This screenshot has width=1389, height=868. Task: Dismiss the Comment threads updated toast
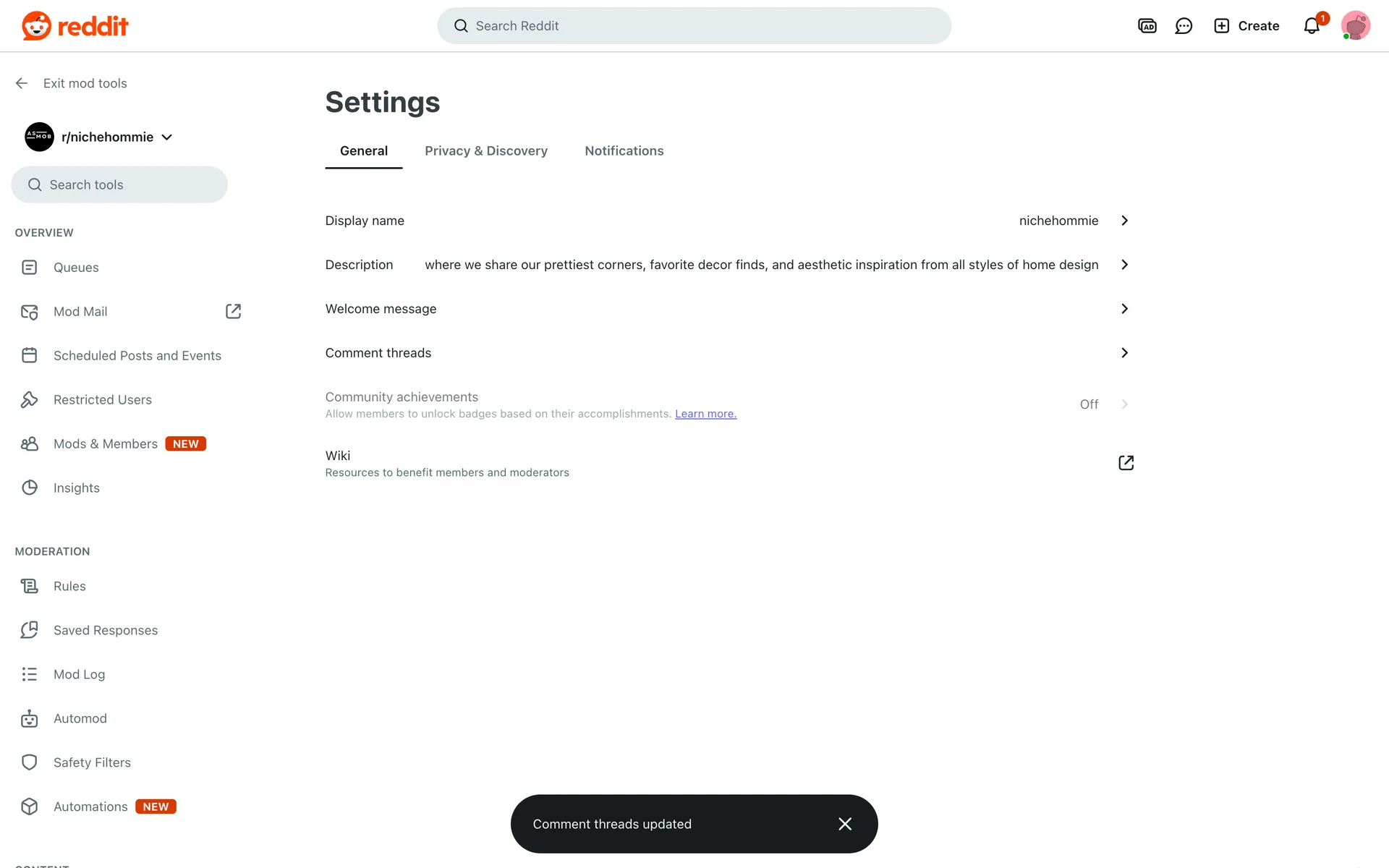tap(844, 824)
